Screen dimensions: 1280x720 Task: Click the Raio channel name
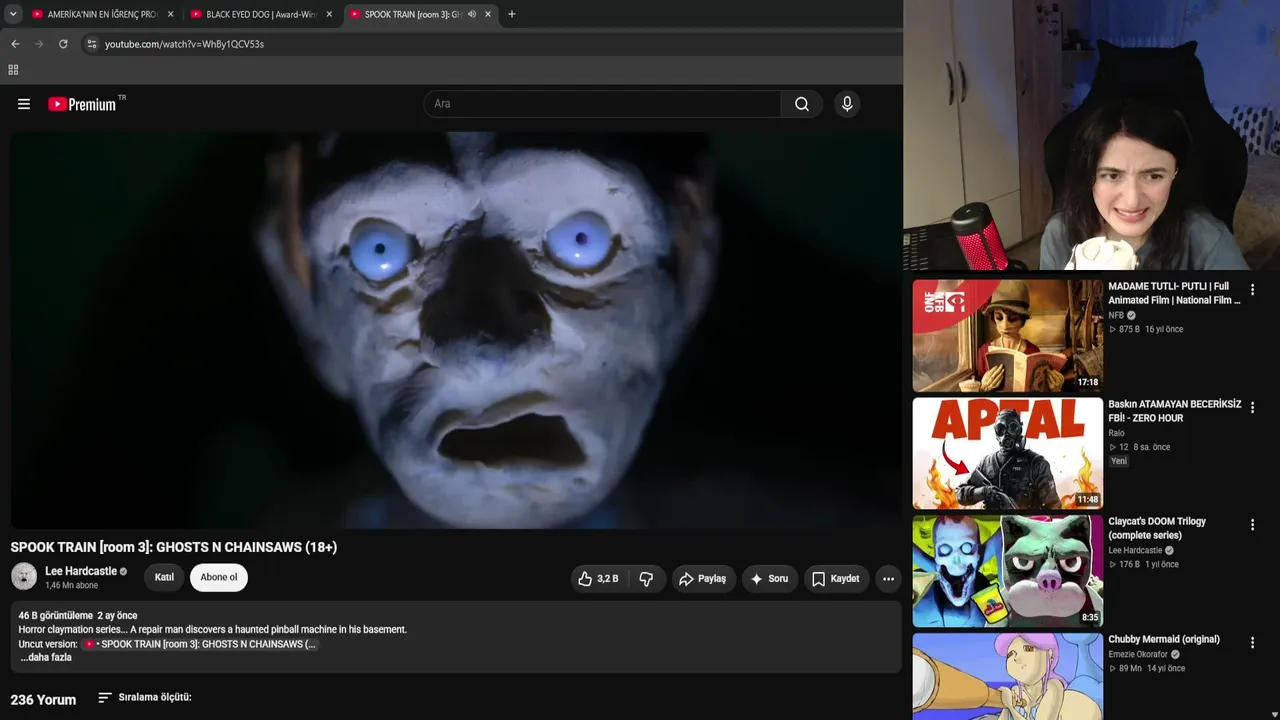coord(1116,433)
